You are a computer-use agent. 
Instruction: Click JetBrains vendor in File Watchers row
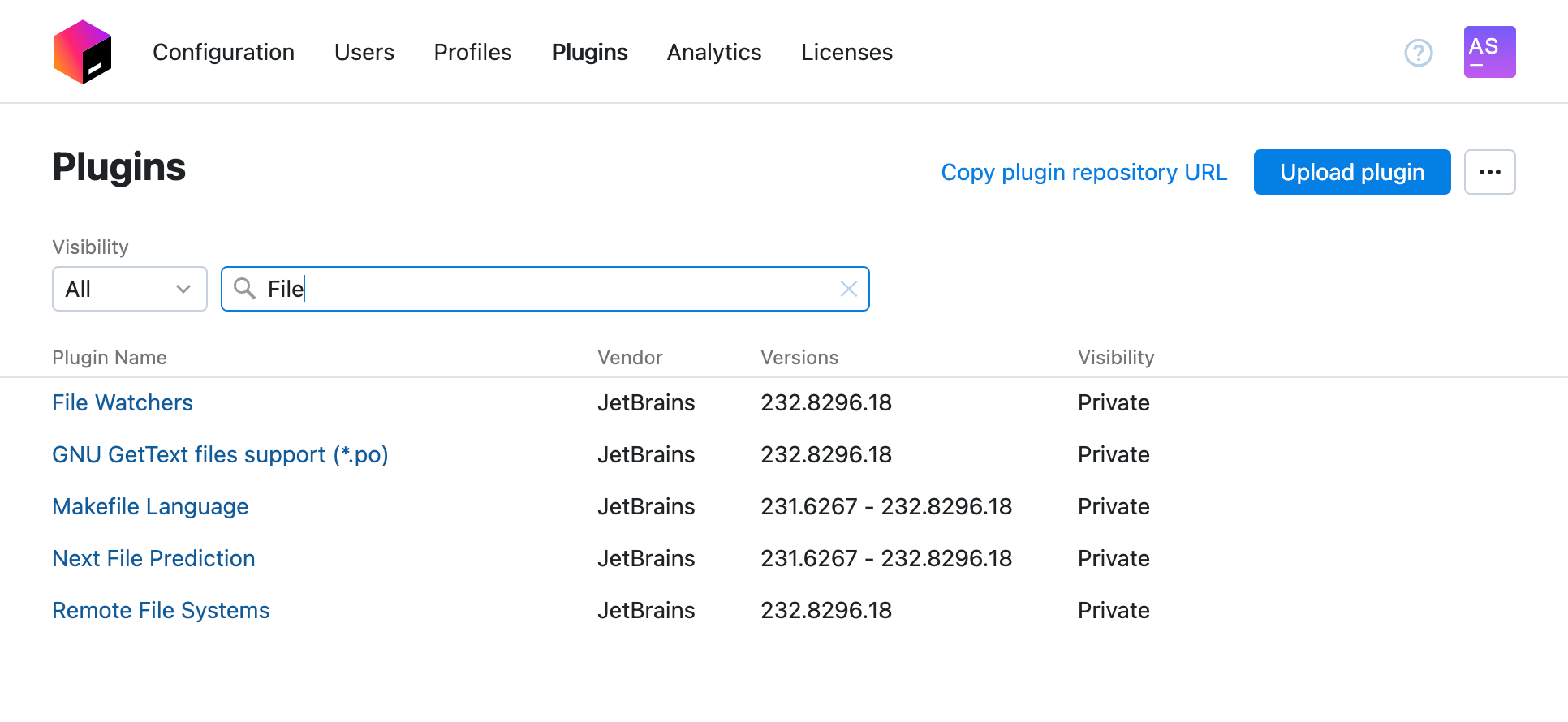[x=646, y=403]
